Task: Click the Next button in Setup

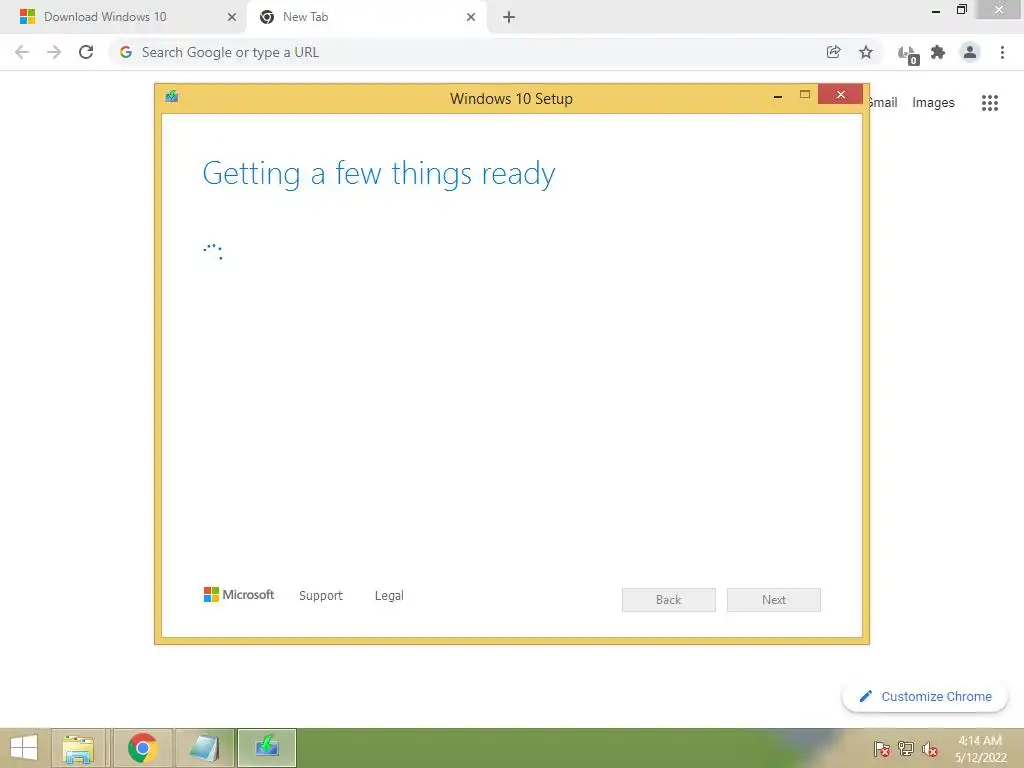Action: tap(774, 600)
